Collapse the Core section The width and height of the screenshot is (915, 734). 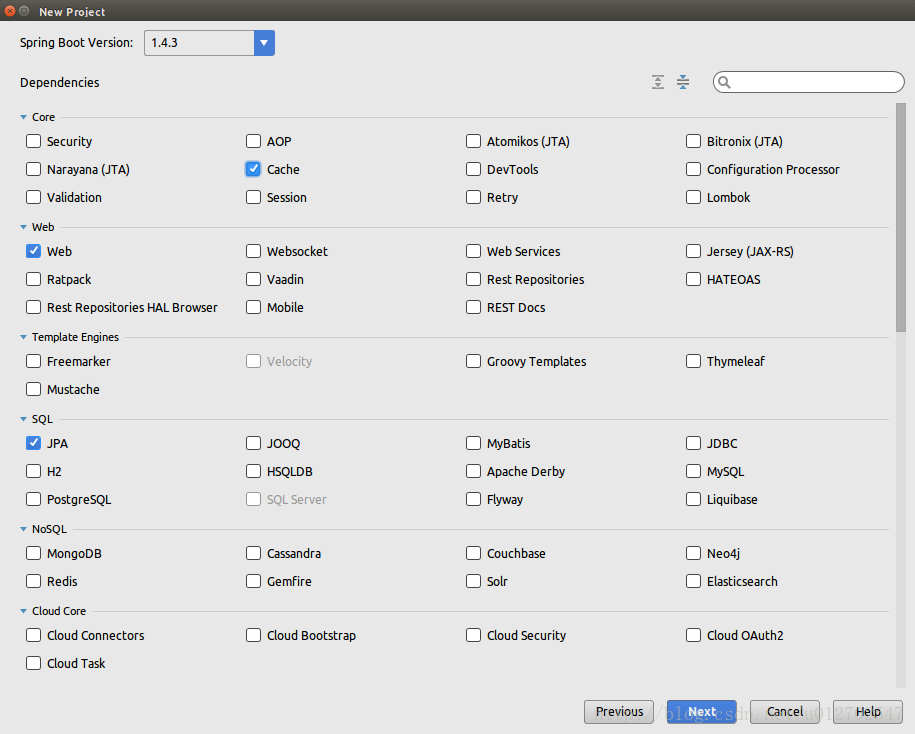23,118
